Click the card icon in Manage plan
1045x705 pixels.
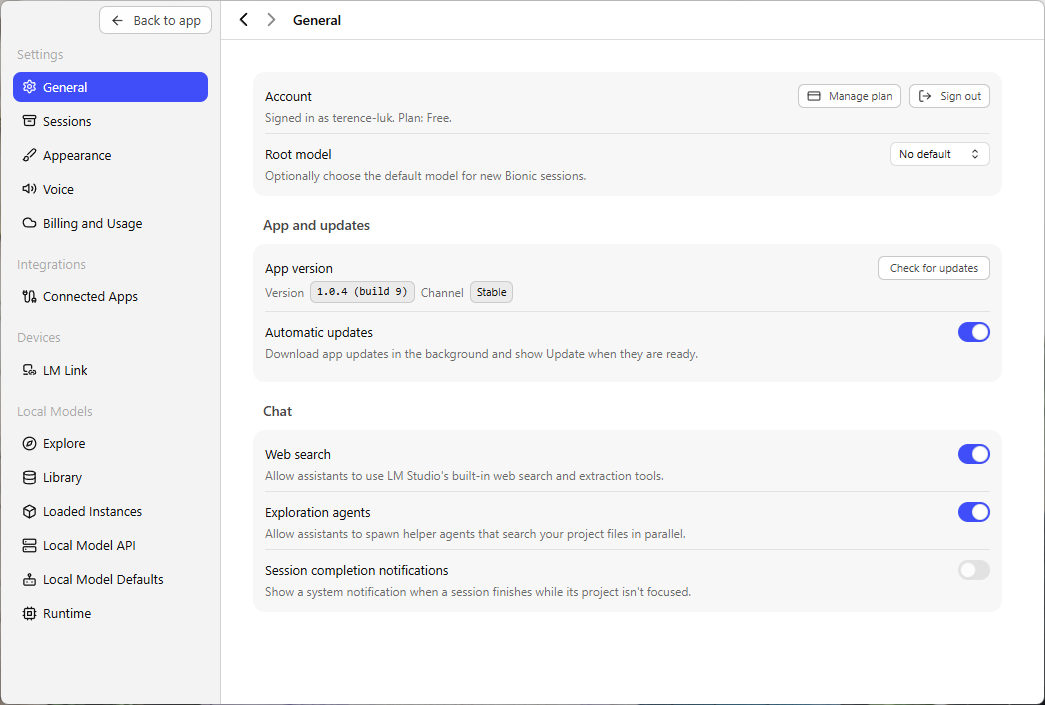[814, 96]
